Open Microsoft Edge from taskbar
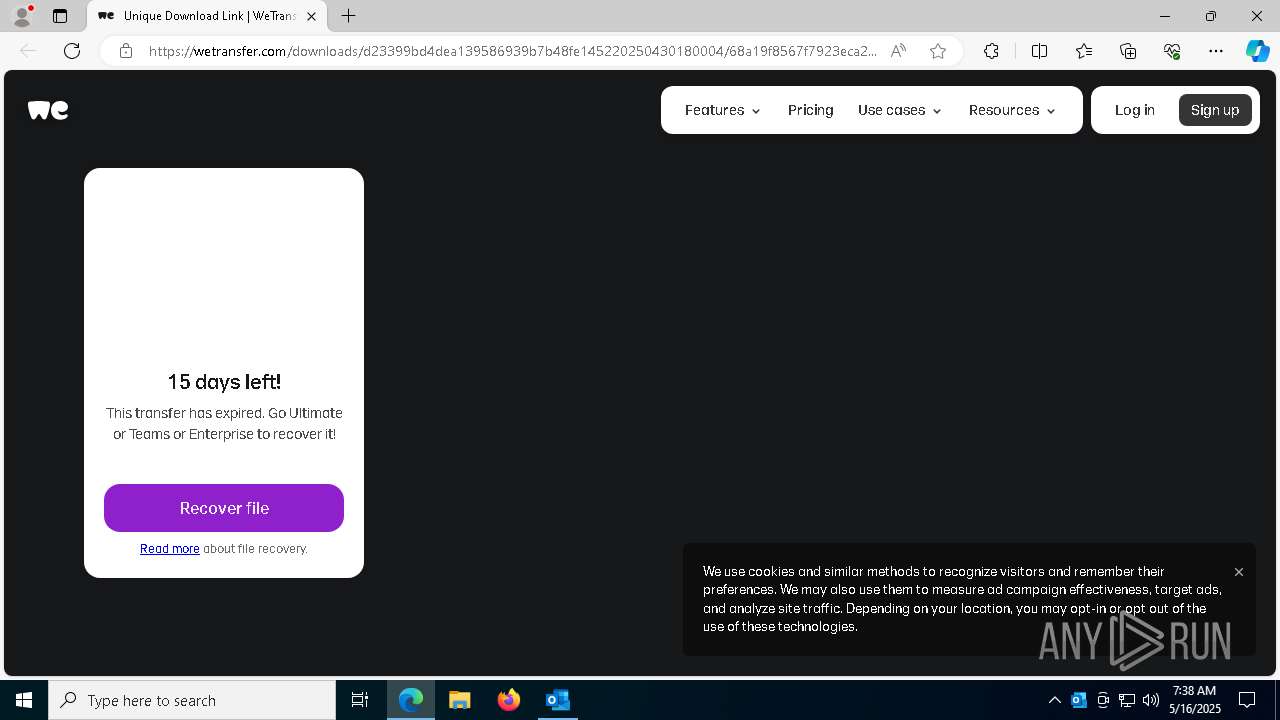The image size is (1280, 720). 411,700
